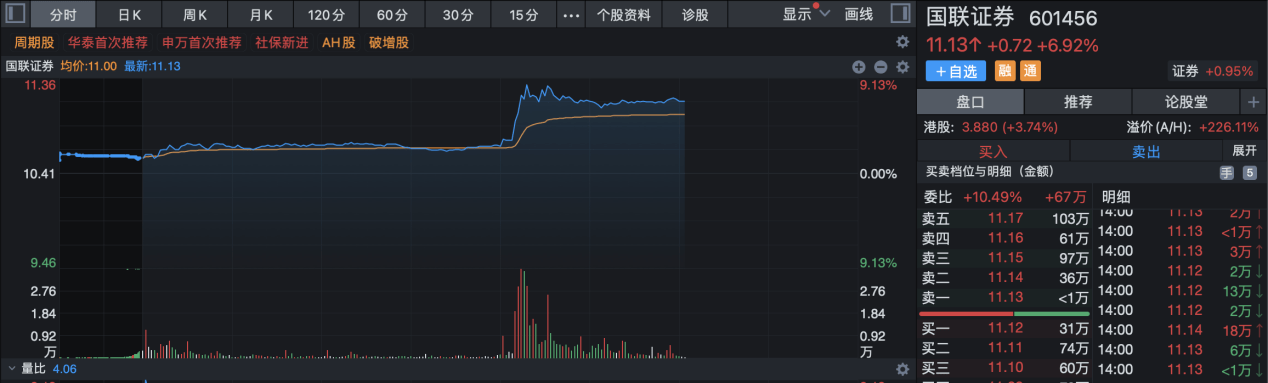Open the 显示 display dropdown
The image size is (1268, 383).
(806, 15)
